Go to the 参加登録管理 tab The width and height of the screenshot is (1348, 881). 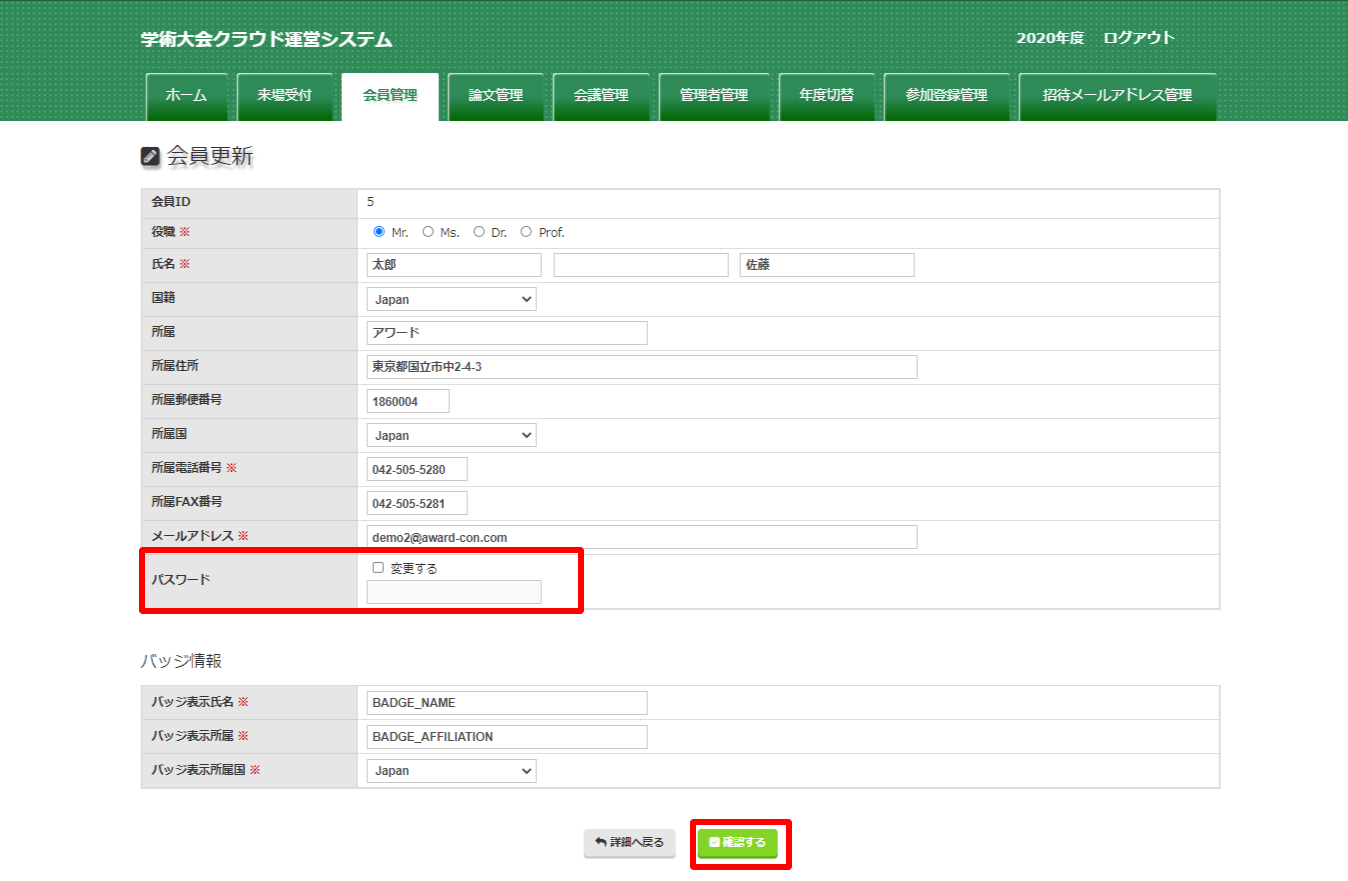(946, 96)
